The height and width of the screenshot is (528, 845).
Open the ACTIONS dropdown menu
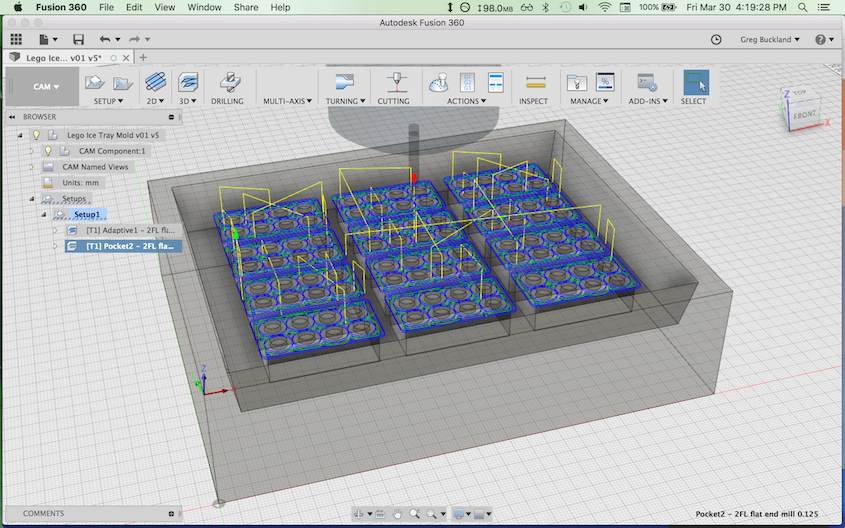click(466, 101)
